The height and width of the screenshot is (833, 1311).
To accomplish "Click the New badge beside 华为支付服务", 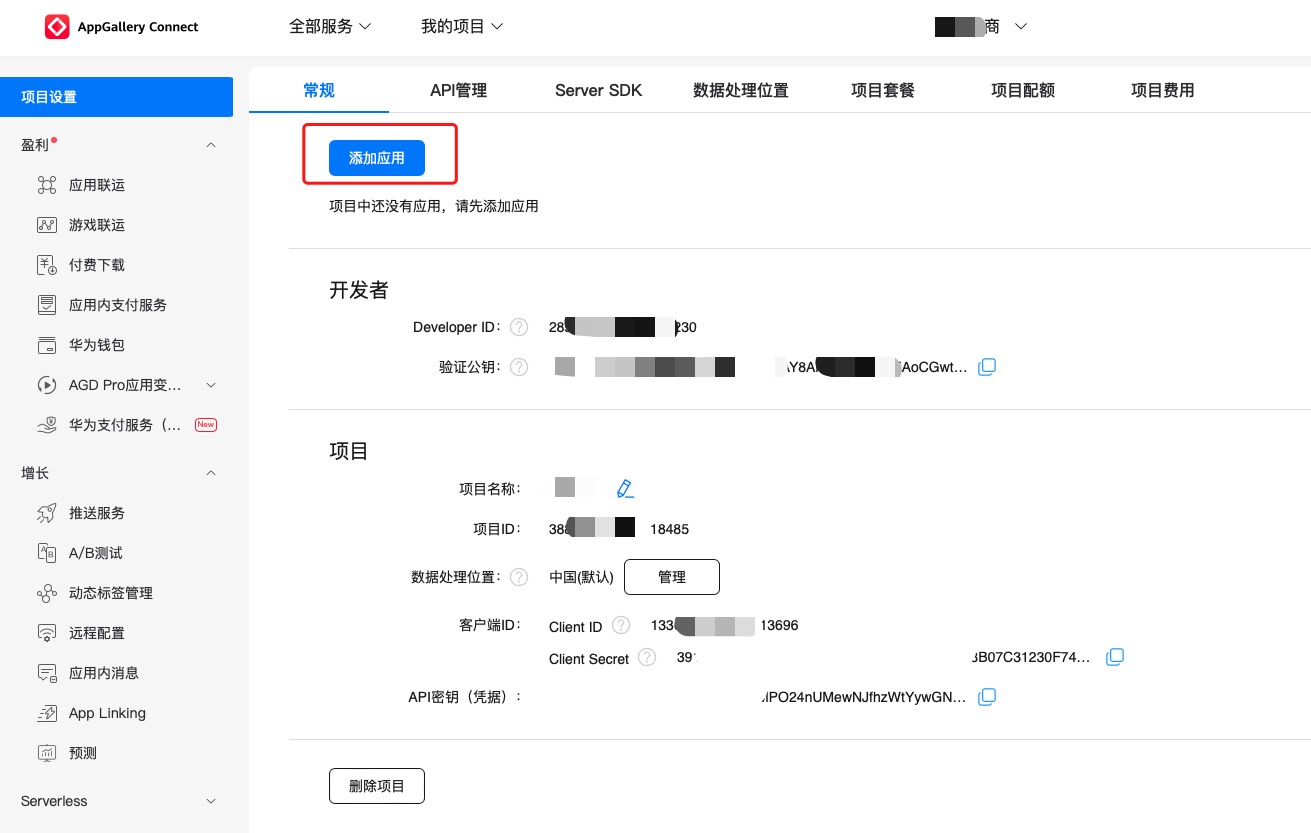I will [x=205, y=425].
